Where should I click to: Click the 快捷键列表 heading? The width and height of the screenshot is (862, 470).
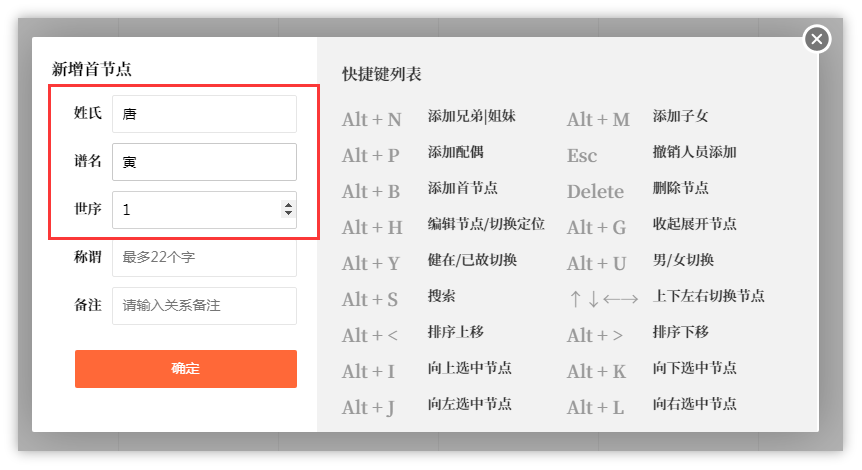pyautogui.click(x=382, y=74)
